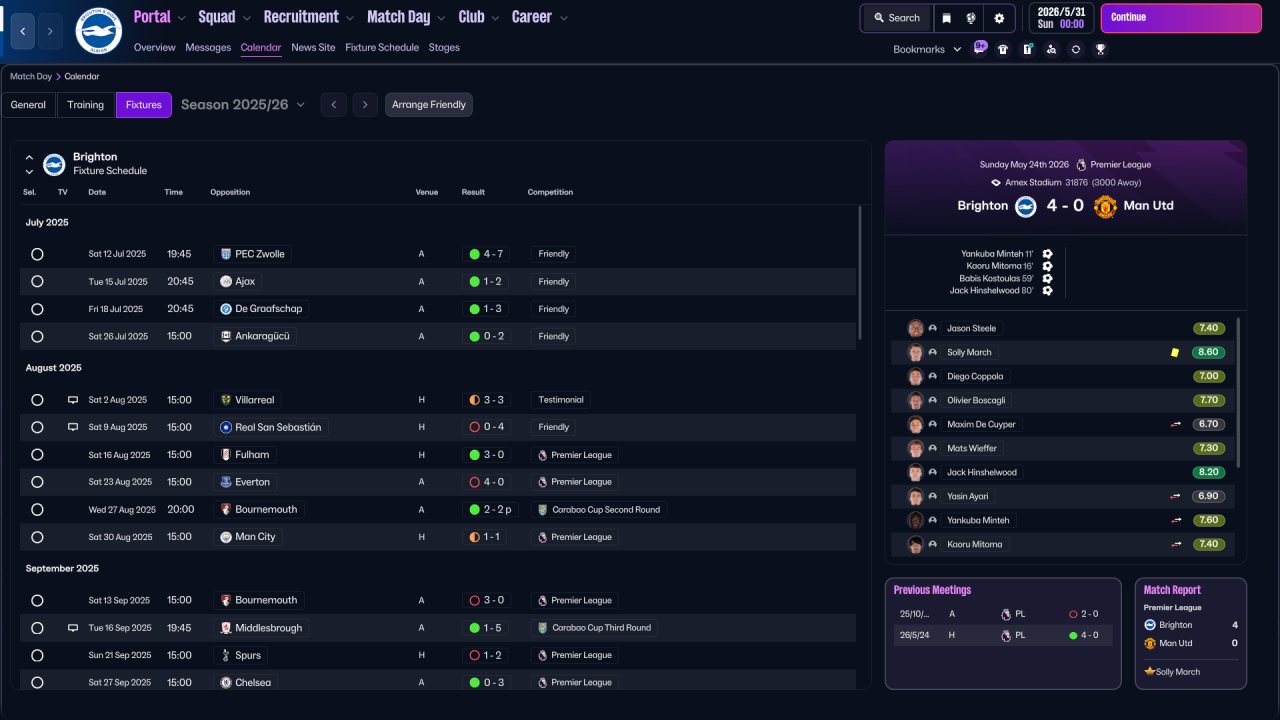Open the Bookmarks dropdown
1280x720 pixels.
(927, 49)
